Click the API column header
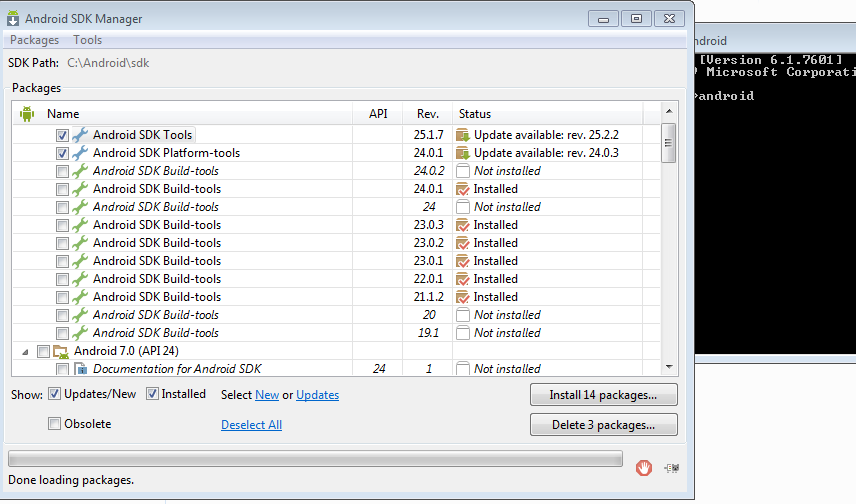Image resolution: width=856 pixels, height=504 pixels. point(378,114)
